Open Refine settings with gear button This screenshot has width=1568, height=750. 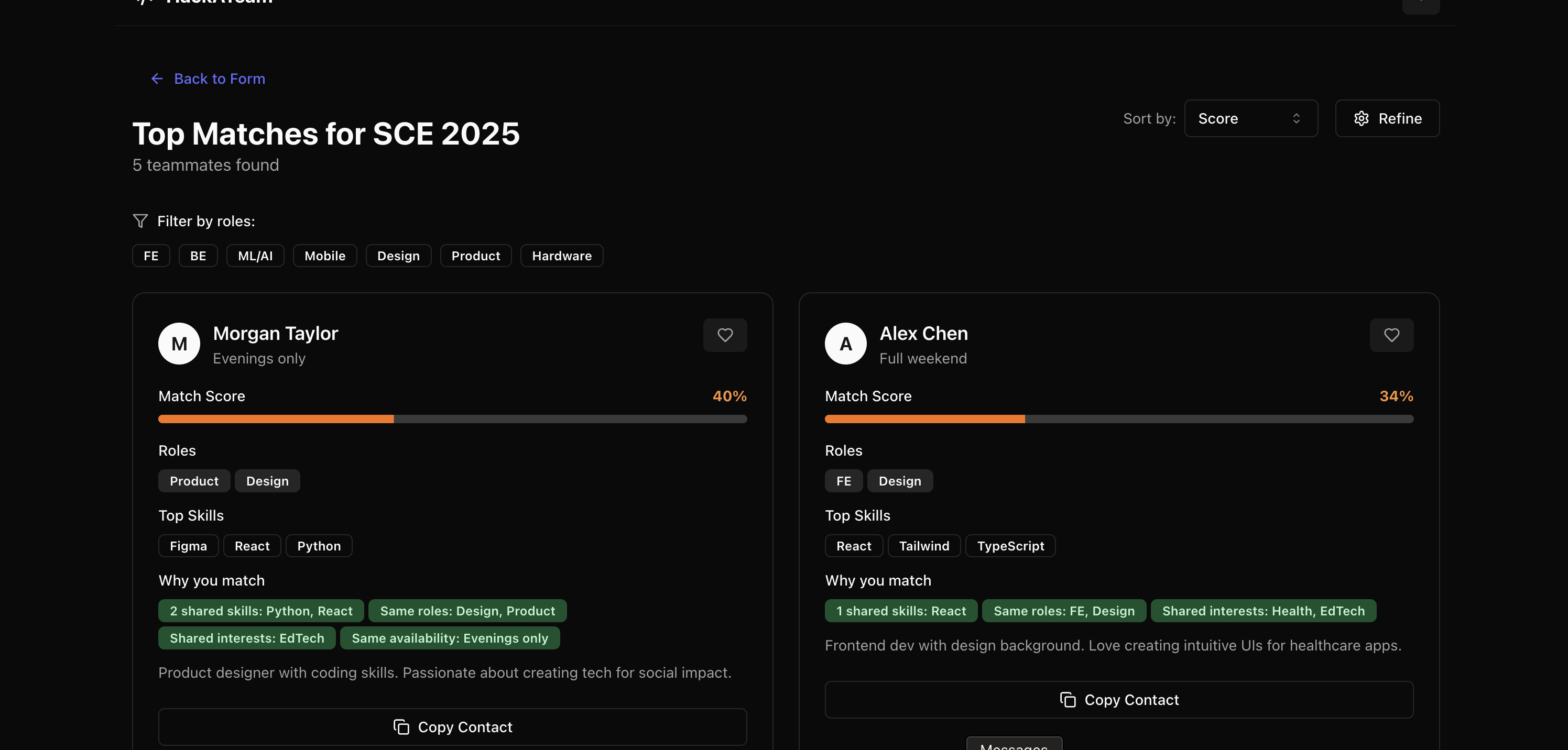click(x=1387, y=118)
